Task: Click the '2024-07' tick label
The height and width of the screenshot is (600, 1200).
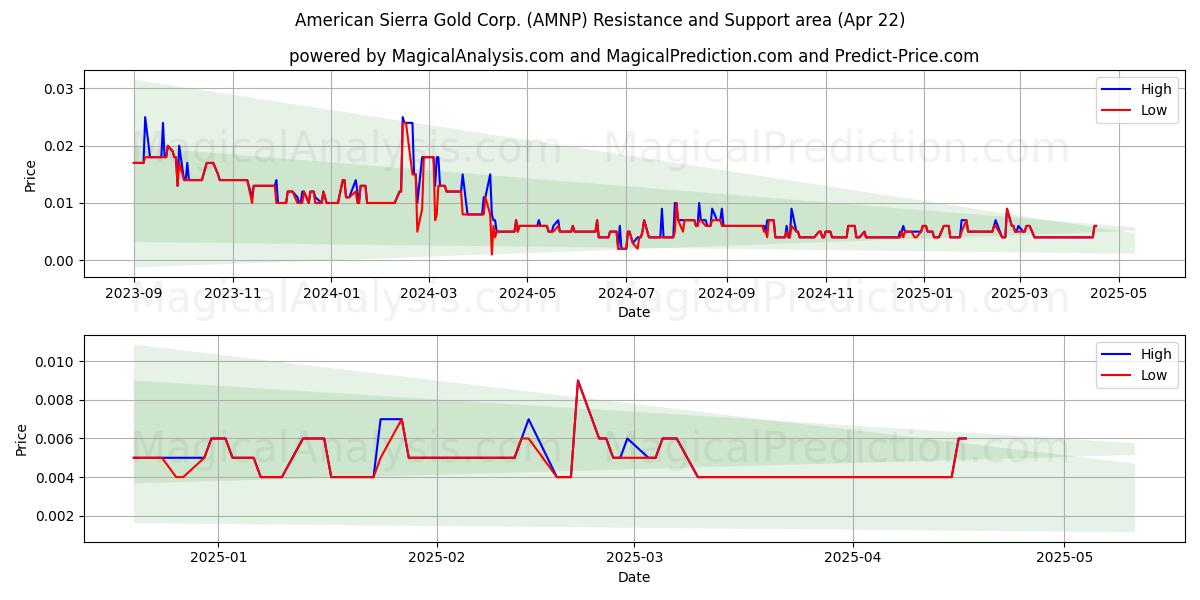Action: click(626, 293)
